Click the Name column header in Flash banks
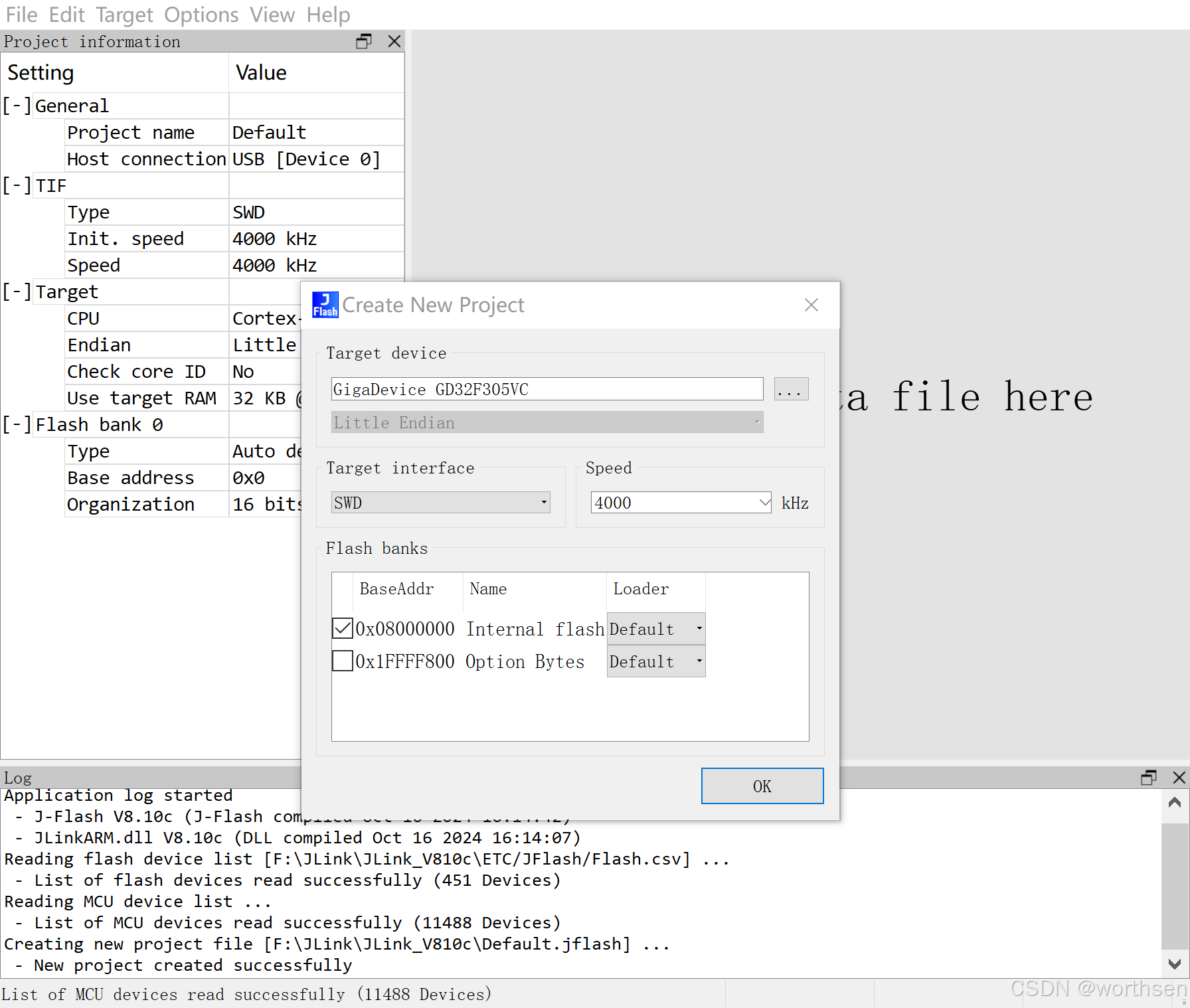Image resolution: width=1190 pixels, height=1008 pixels. [535, 589]
